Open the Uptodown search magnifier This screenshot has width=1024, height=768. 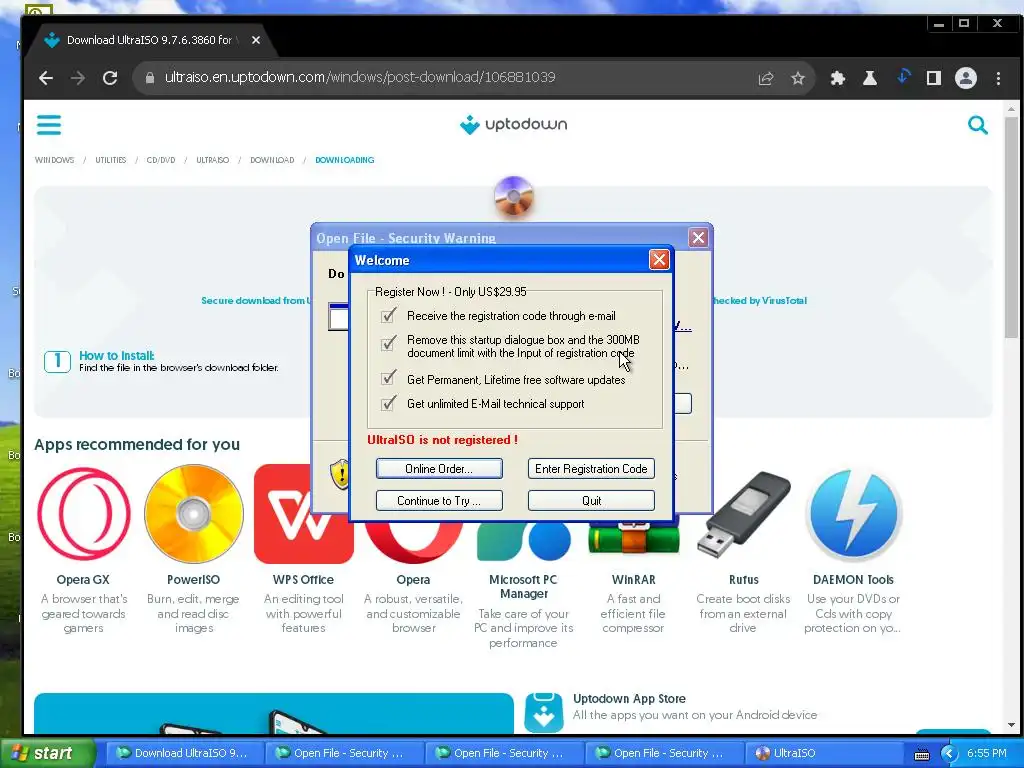click(x=977, y=125)
